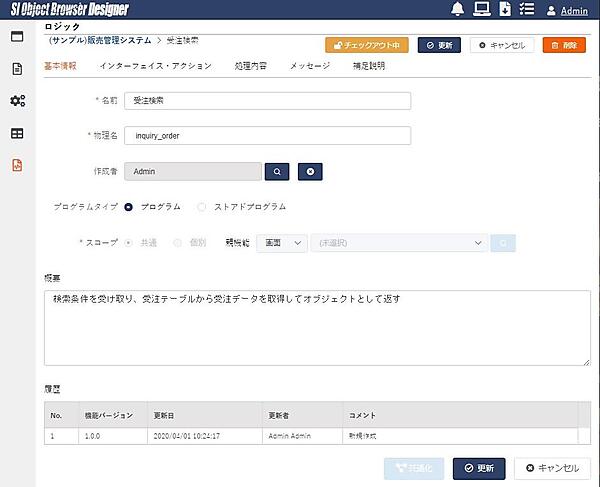Image resolution: width=600 pixels, height=487 pixels.
Task: Open the document icon in left sidebar
Action: tap(17, 69)
